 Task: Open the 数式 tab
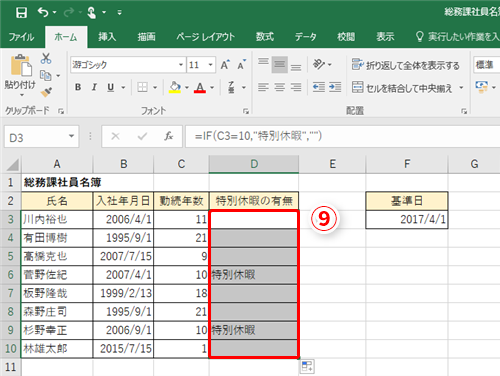tap(265, 37)
